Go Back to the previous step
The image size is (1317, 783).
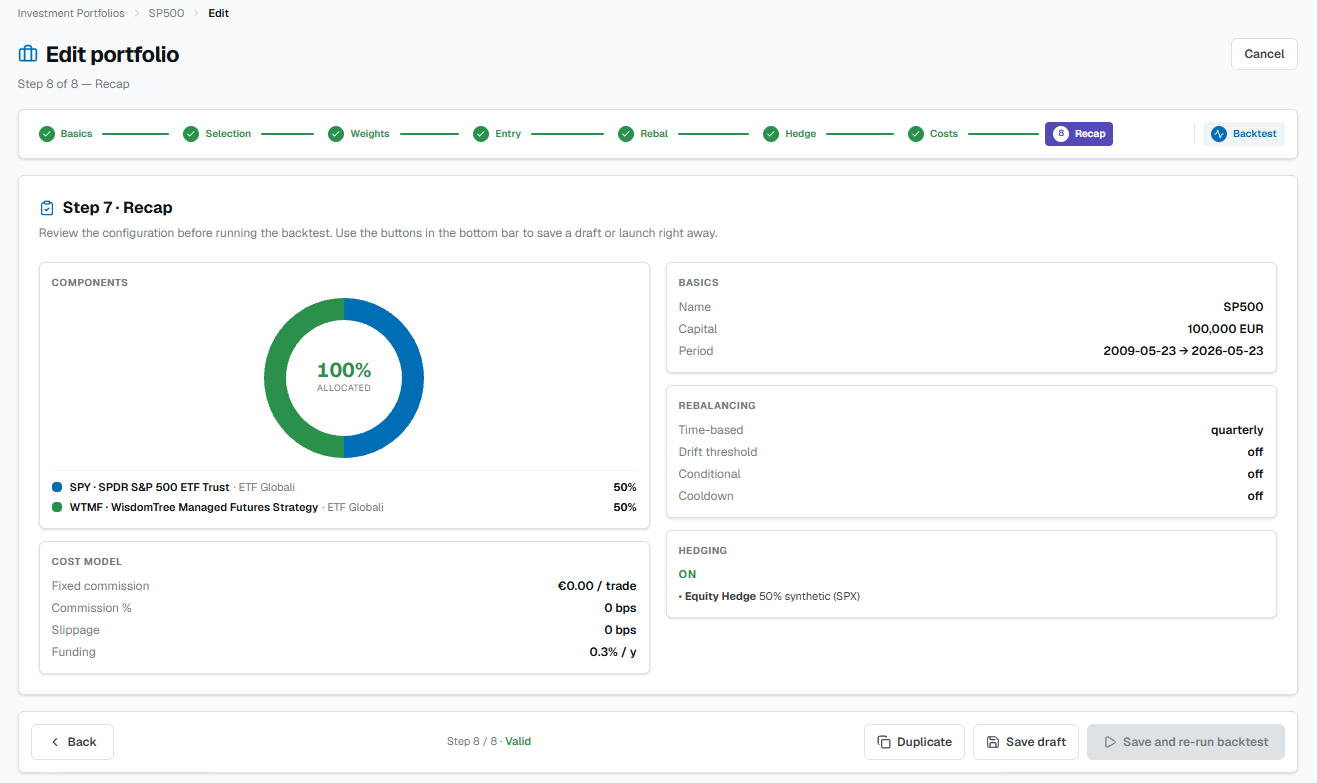coord(72,742)
